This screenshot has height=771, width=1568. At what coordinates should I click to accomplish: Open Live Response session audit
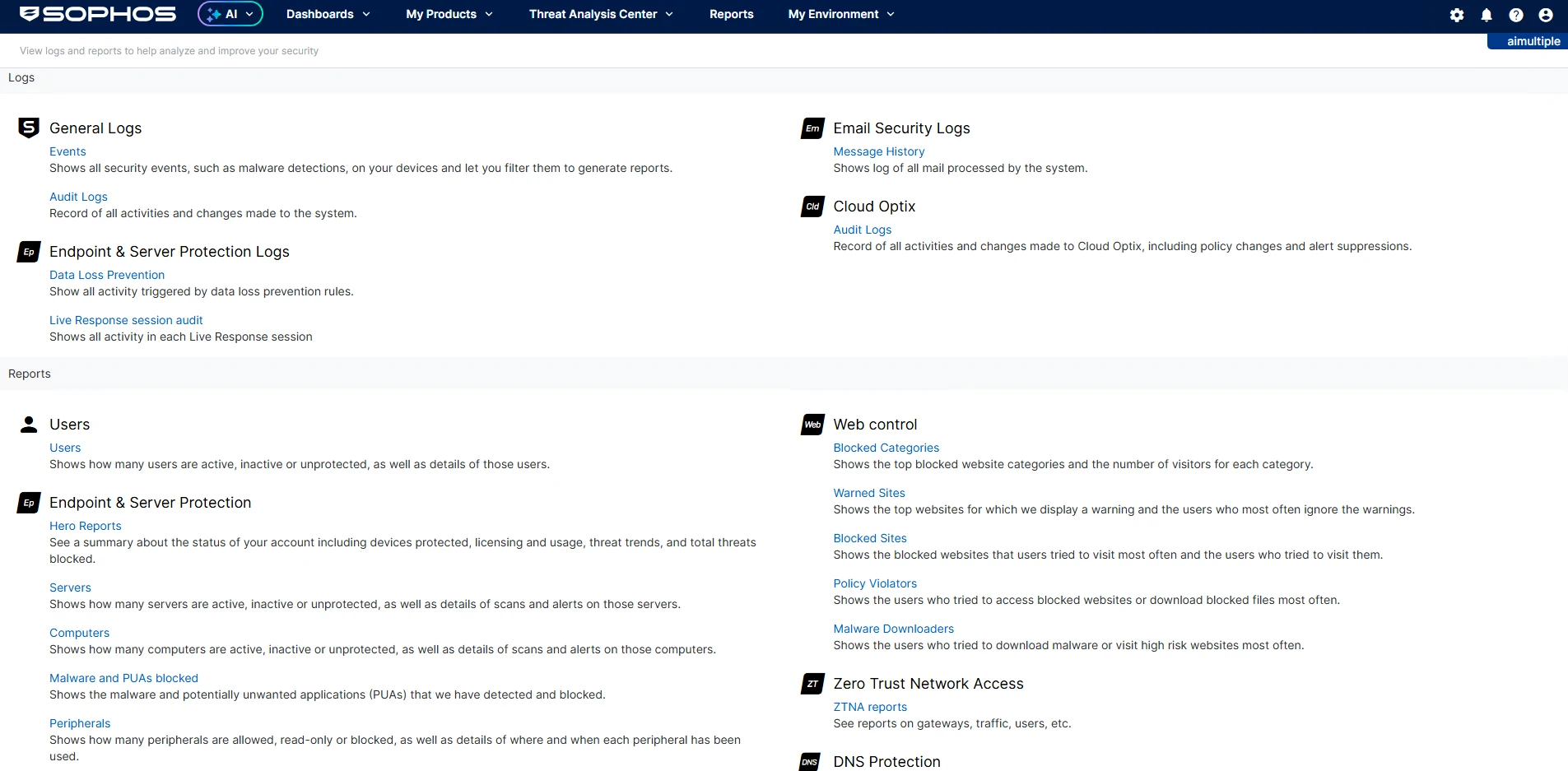[x=126, y=320]
